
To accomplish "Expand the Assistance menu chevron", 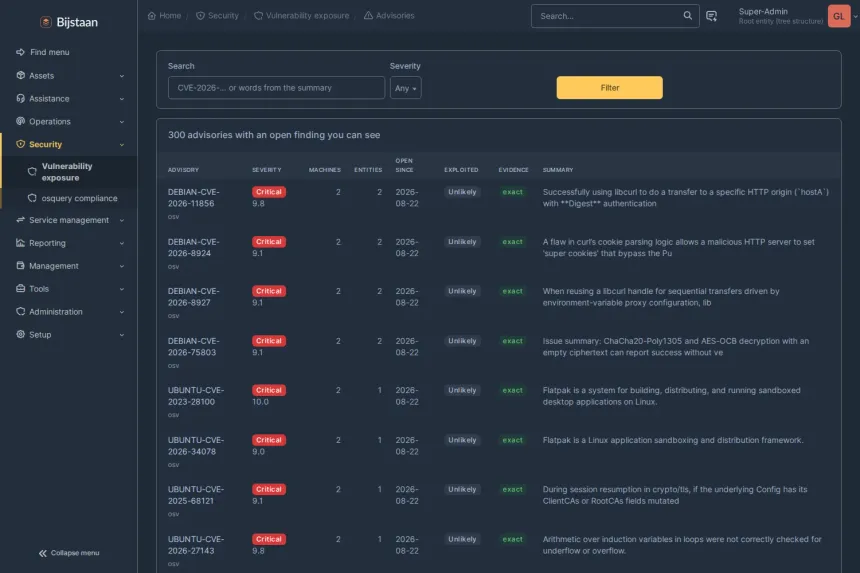I will pos(122,99).
